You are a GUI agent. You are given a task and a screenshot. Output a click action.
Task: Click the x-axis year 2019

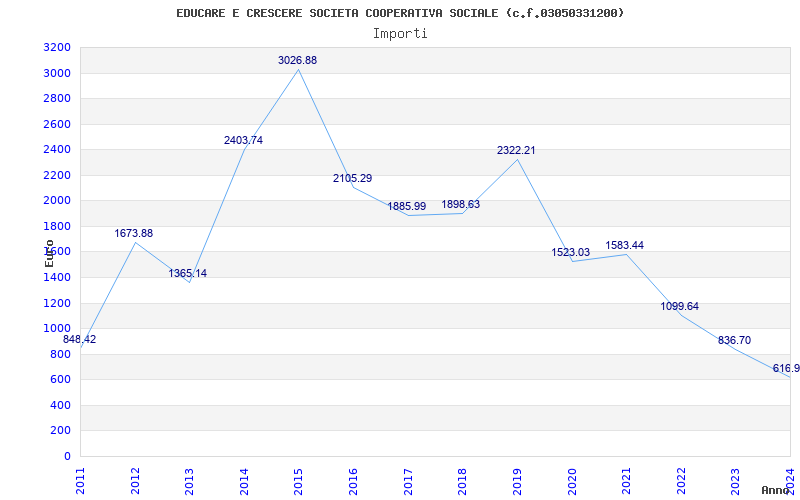pyautogui.click(x=517, y=481)
